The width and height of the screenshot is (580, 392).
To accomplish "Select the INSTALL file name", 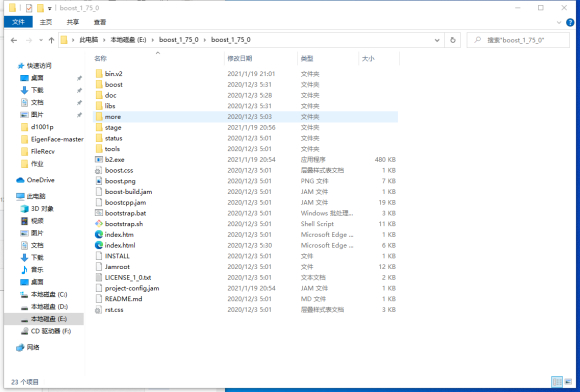I will (x=117, y=256).
